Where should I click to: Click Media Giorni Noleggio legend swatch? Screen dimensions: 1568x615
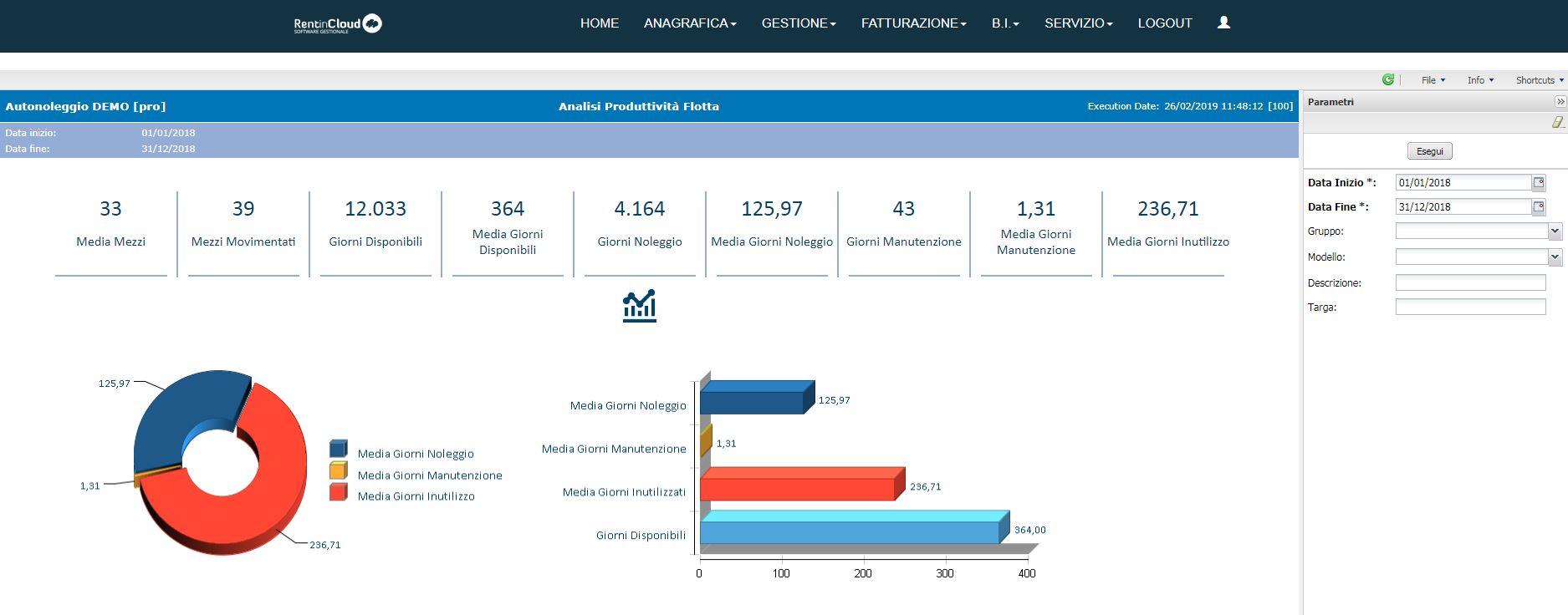click(338, 449)
